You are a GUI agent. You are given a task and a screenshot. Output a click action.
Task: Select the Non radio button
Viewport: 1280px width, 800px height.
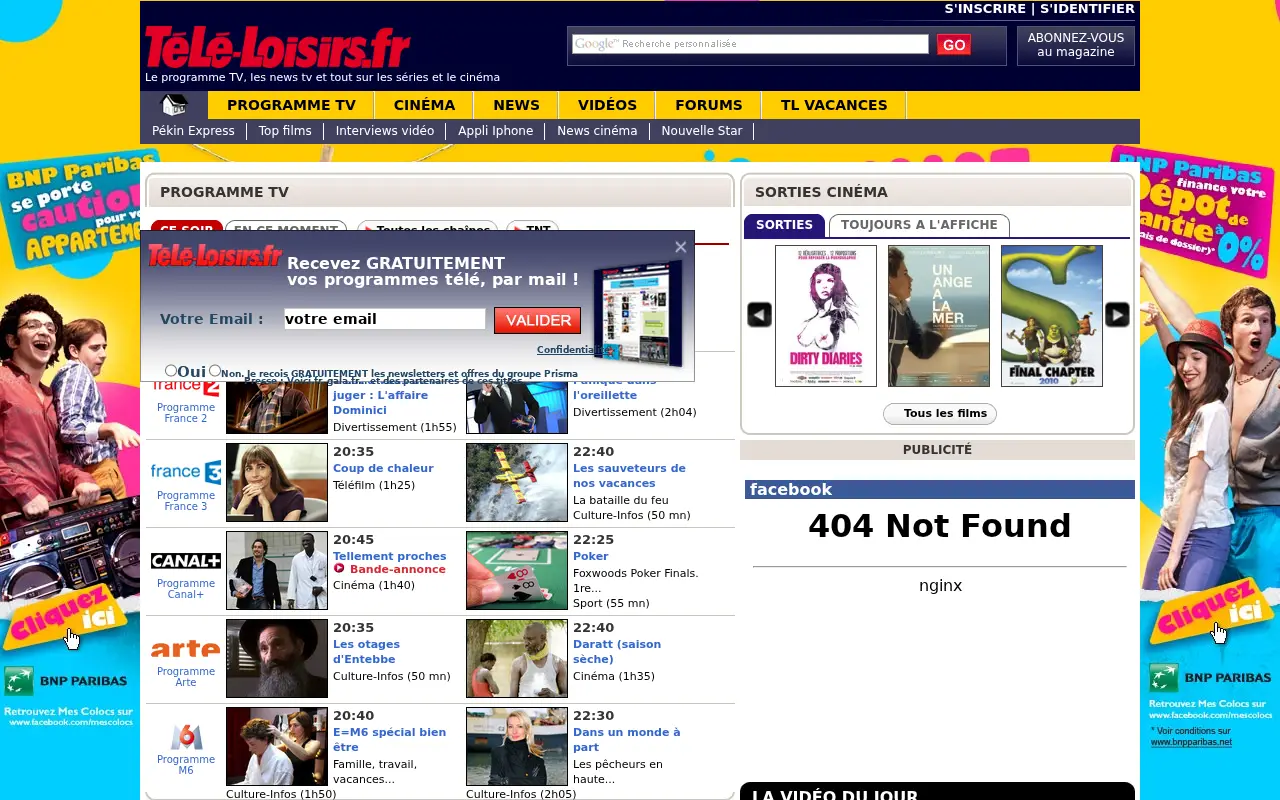215,370
